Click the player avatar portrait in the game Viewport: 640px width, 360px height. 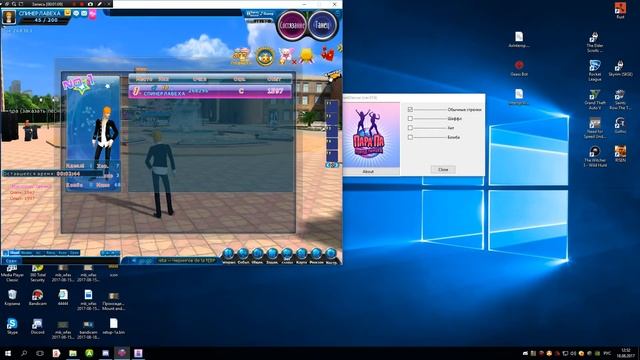[x=9, y=17]
